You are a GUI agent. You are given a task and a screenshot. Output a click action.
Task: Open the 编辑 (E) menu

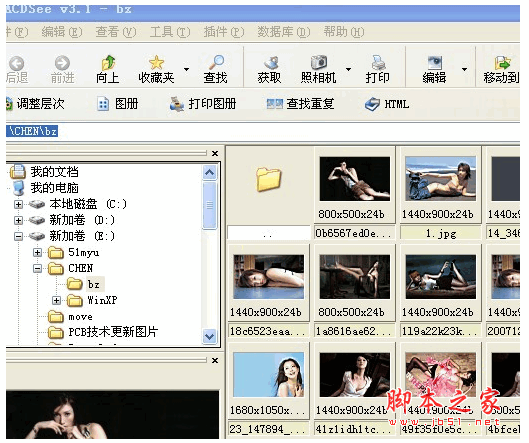pyautogui.click(x=62, y=32)
